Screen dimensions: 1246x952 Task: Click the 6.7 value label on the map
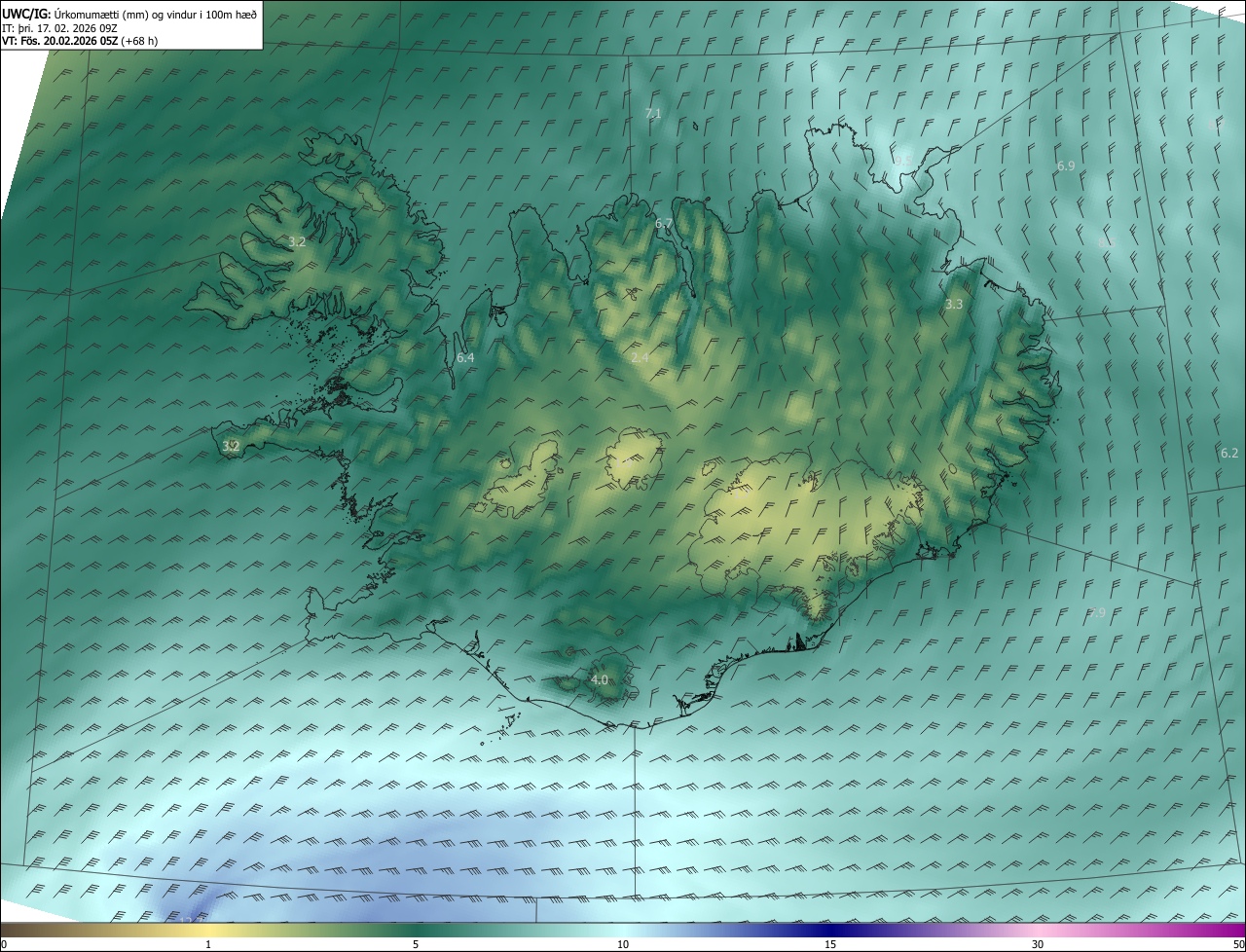[x=664, y=224]
